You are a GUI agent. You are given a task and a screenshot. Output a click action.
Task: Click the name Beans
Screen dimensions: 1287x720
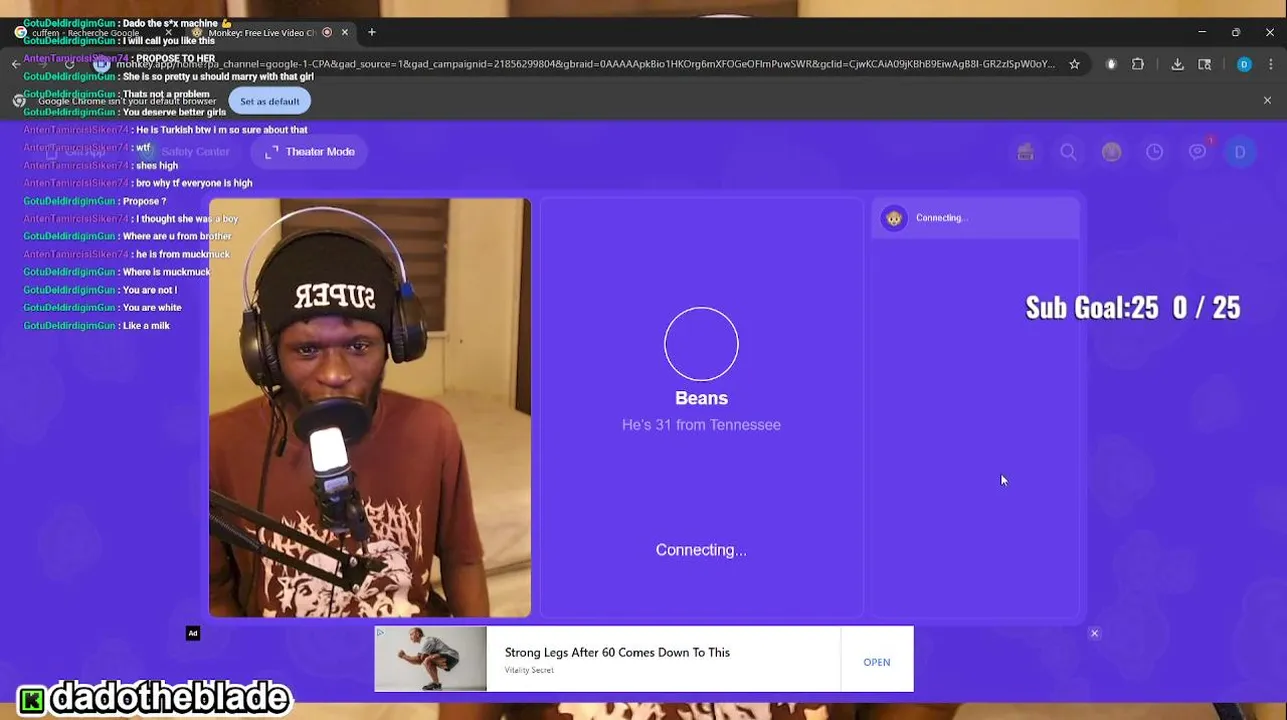point(701,398)
